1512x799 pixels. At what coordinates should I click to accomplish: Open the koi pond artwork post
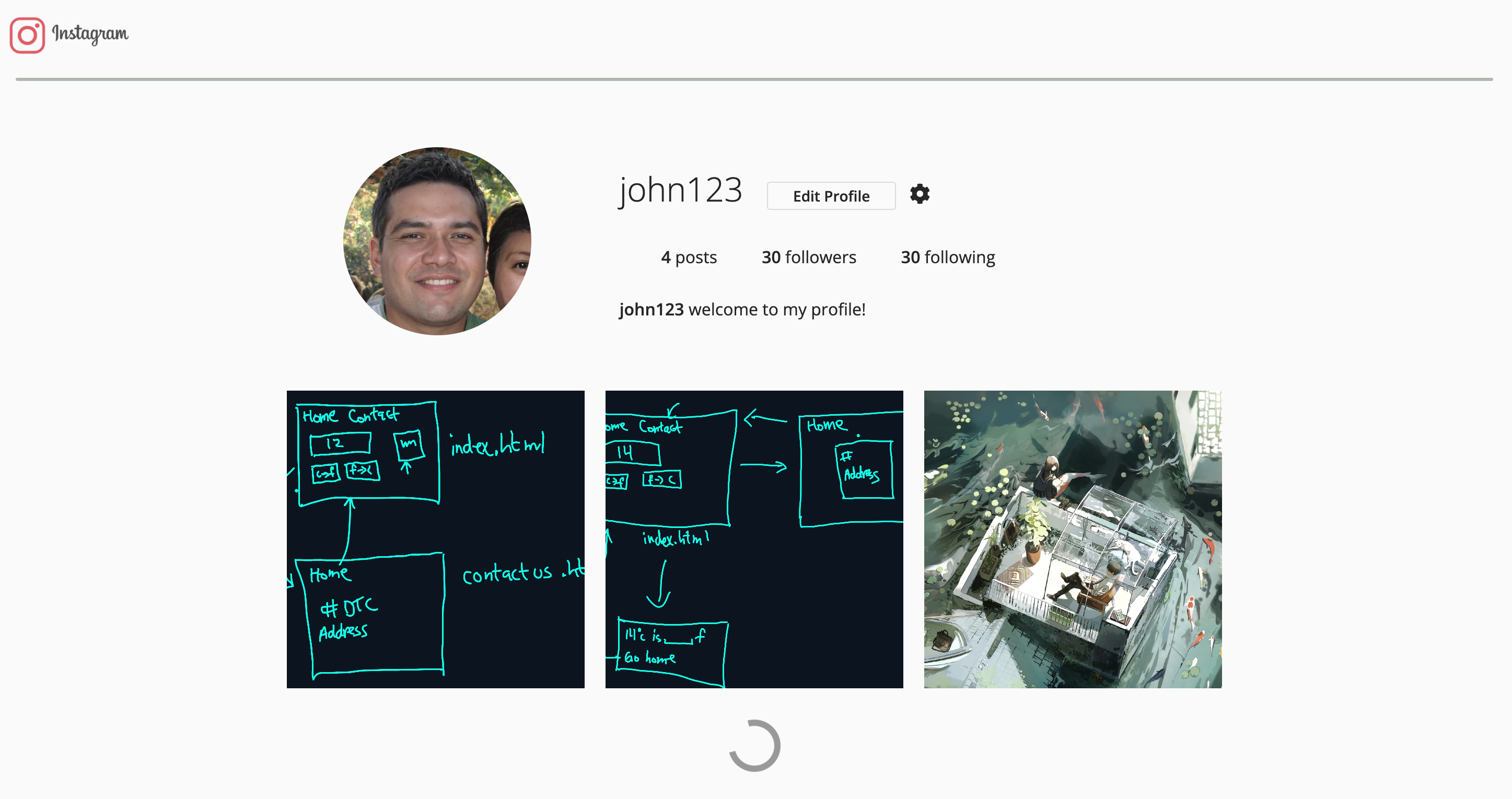(1072, 539)
